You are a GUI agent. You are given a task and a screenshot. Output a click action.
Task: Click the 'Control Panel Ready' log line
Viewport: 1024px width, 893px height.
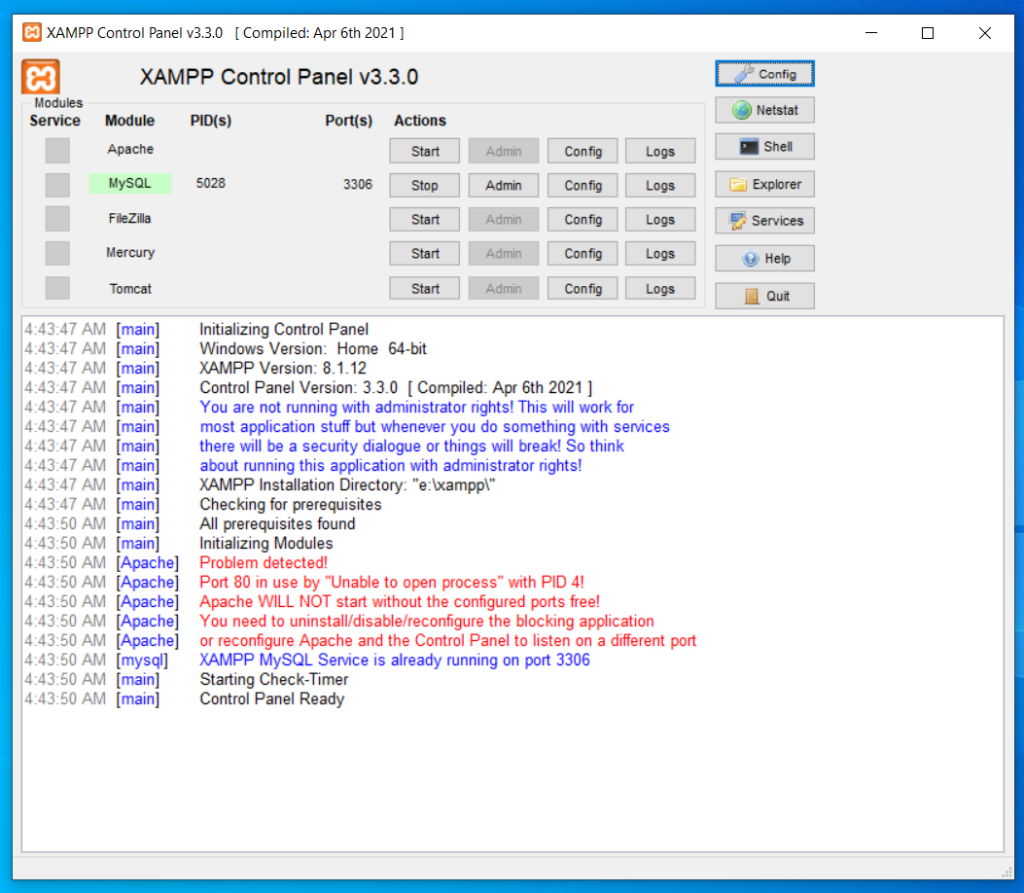[x=272, y=698]
